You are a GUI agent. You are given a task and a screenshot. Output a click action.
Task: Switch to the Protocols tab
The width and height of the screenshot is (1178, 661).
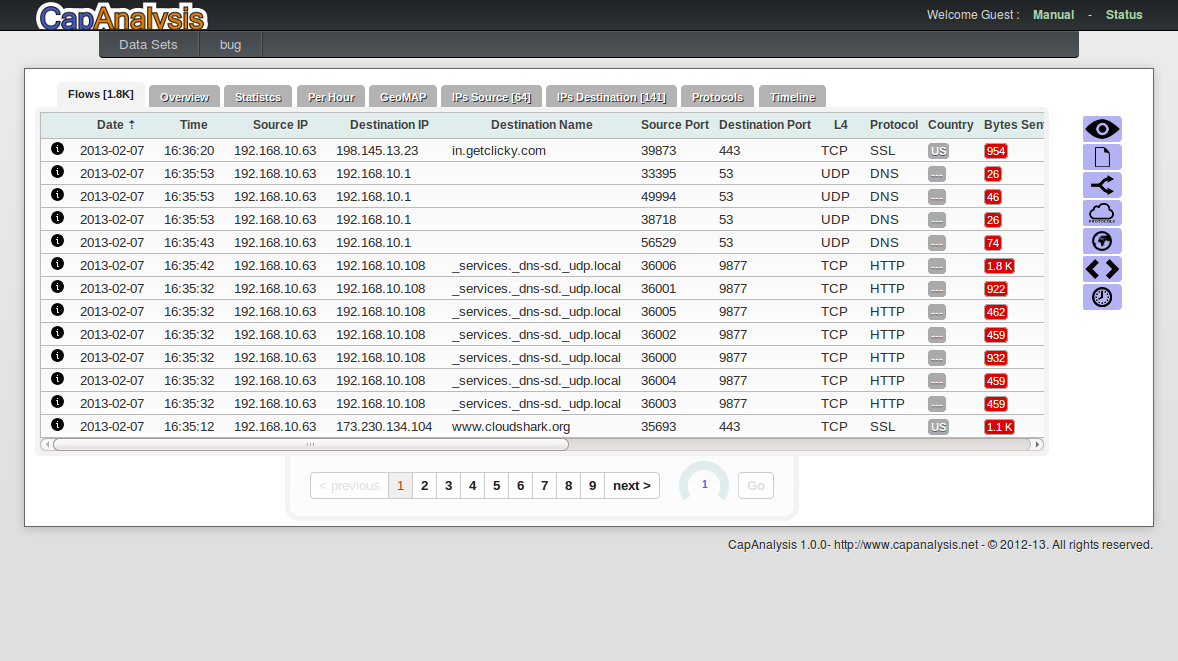pyautogui.click(x=717, y=97)
